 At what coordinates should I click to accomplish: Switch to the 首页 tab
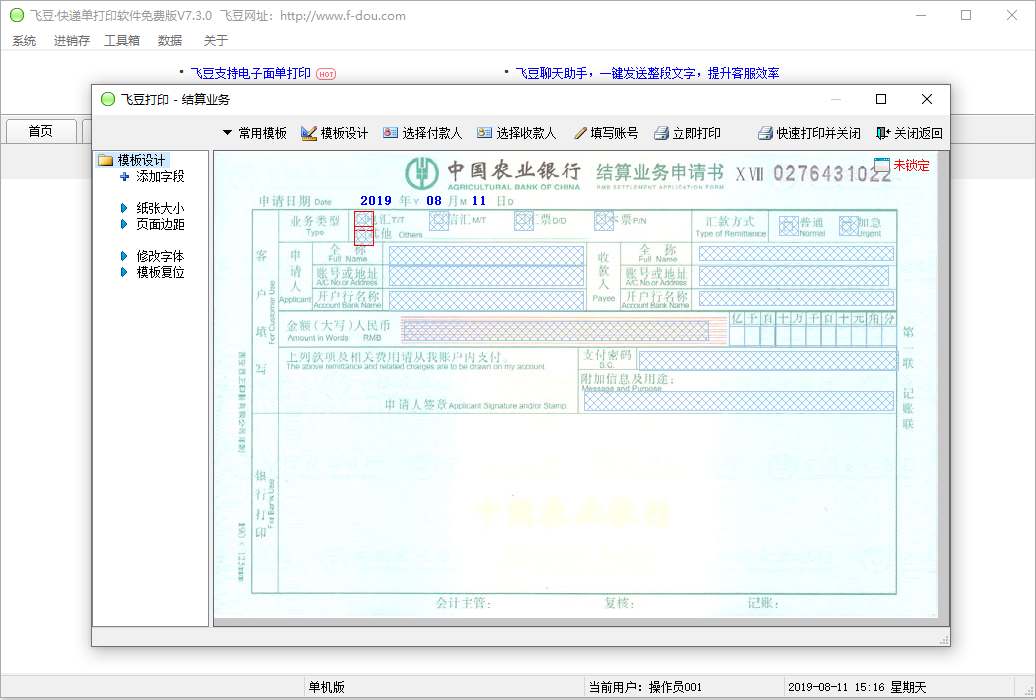click(41, 131)
